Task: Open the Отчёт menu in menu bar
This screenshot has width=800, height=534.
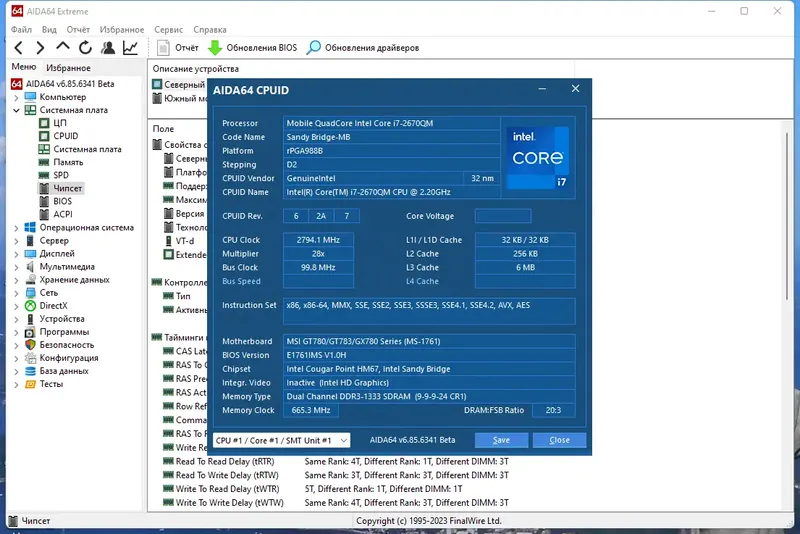Action: (x=78, y=30)
